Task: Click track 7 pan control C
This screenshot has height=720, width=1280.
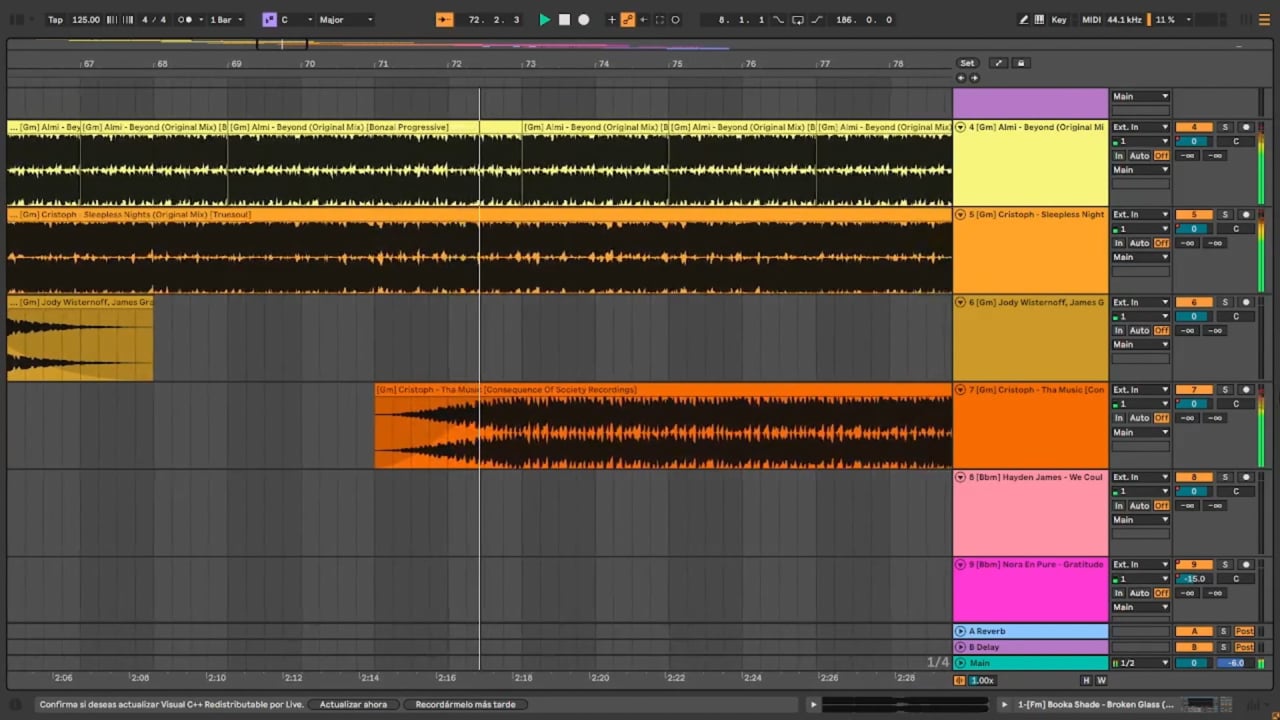Action: tap(1236, 404)
